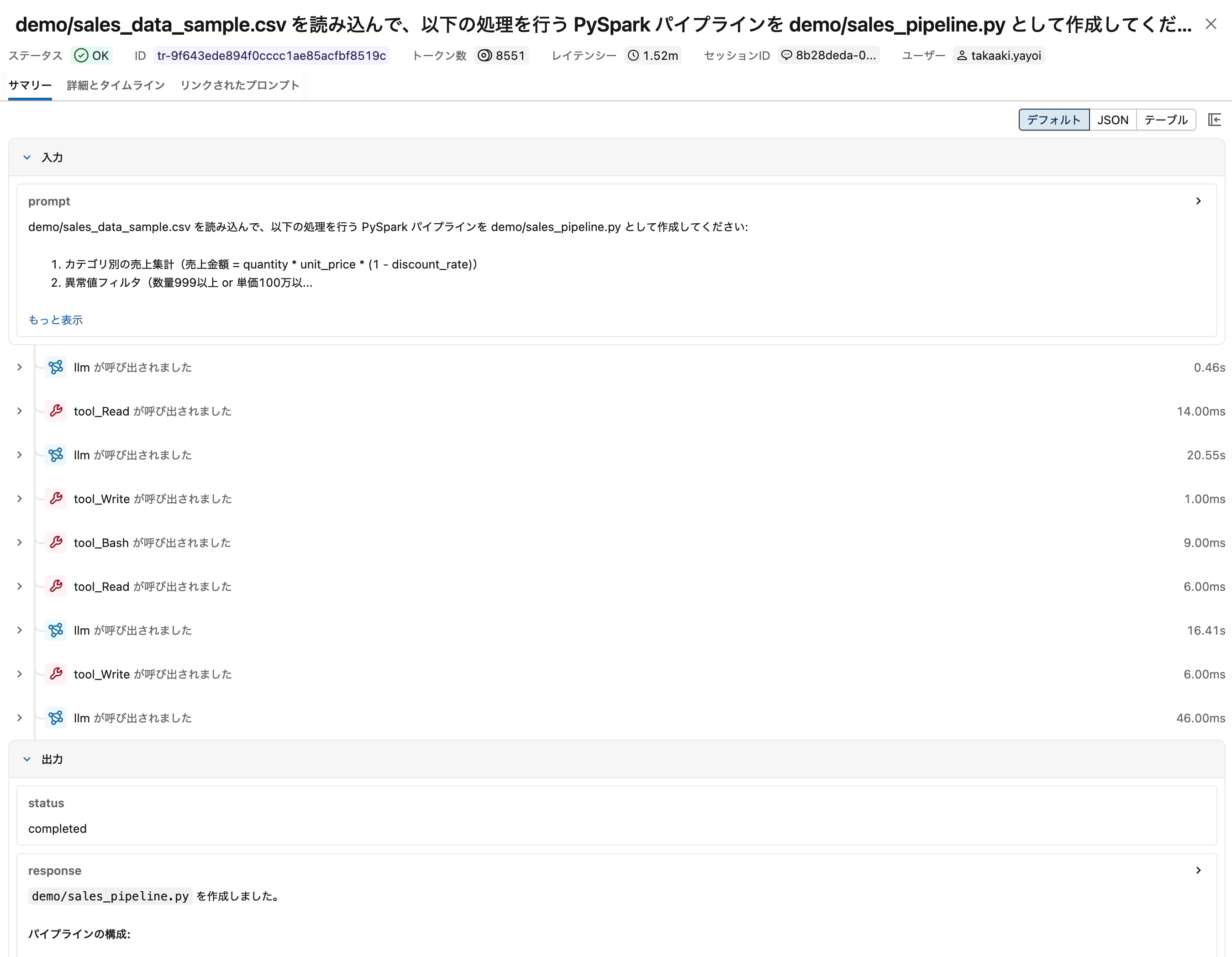
Task: Click the wrench icon of the 6.00ms tool_Read row
Action: tap(56, 587)
